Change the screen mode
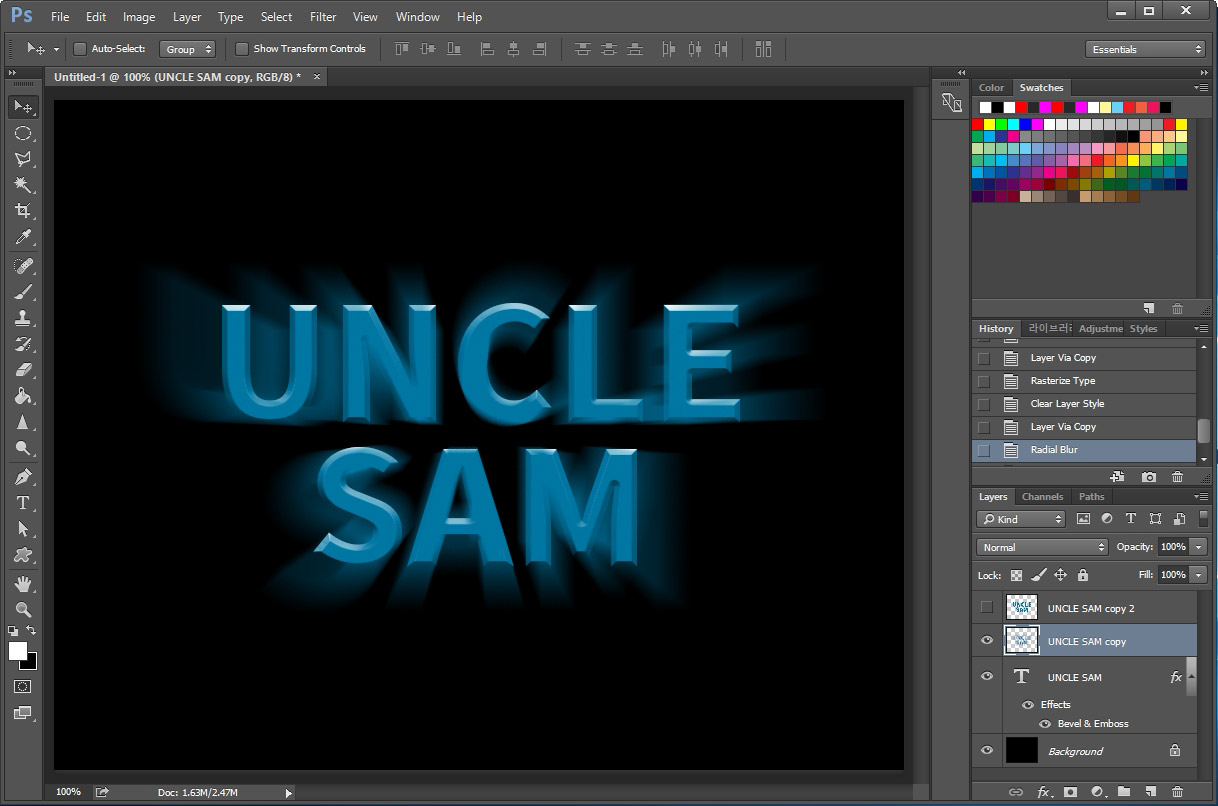Viewport: 1218px width, 806px height. (23, 713)
